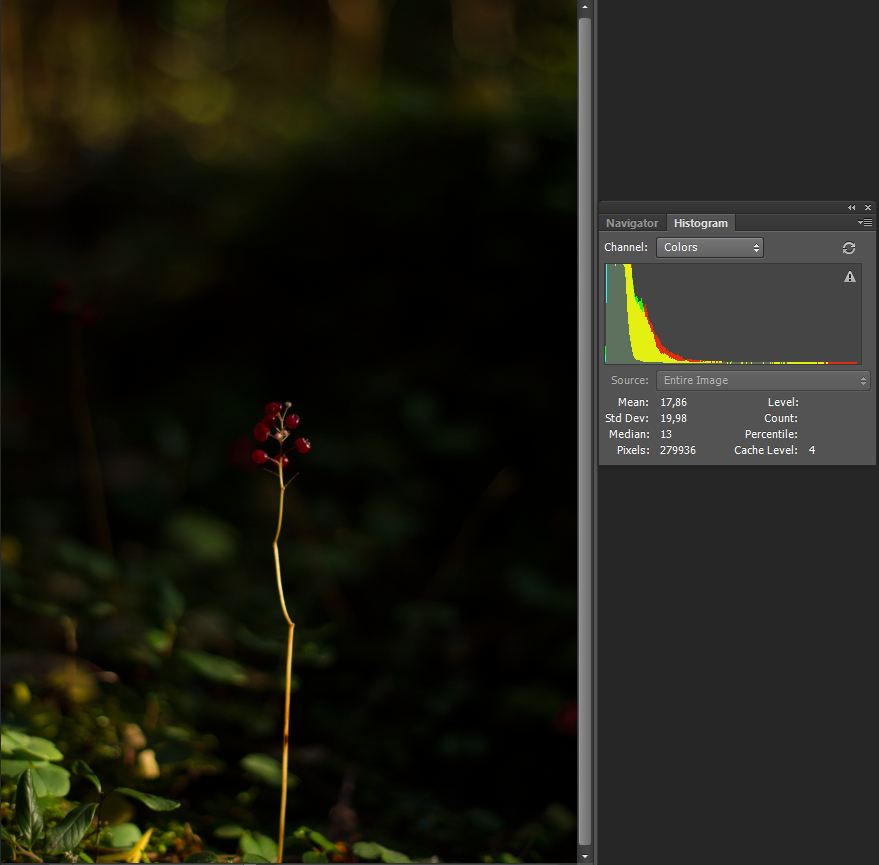The width and height of the screenshot is (879, 865).
Task: Click the Percentile label in statistics
Action: coord(771,434)
